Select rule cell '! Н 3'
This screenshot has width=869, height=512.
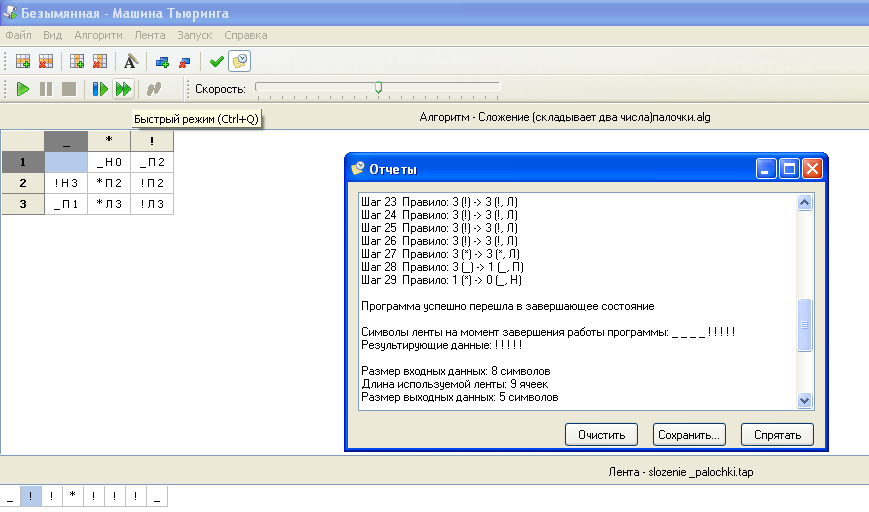pyautogui.click(x=66, y=183)
